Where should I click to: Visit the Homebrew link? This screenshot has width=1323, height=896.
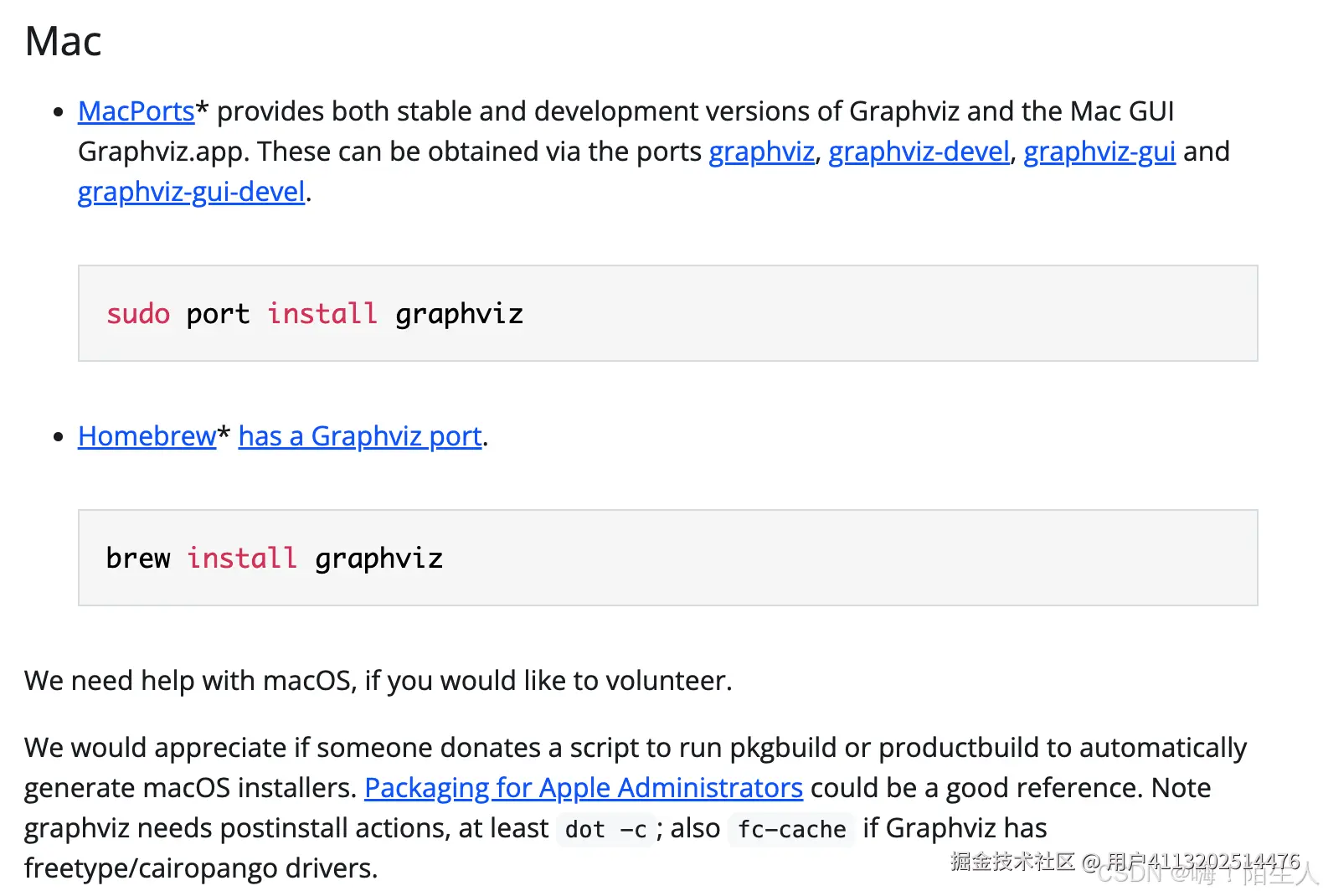147,436
